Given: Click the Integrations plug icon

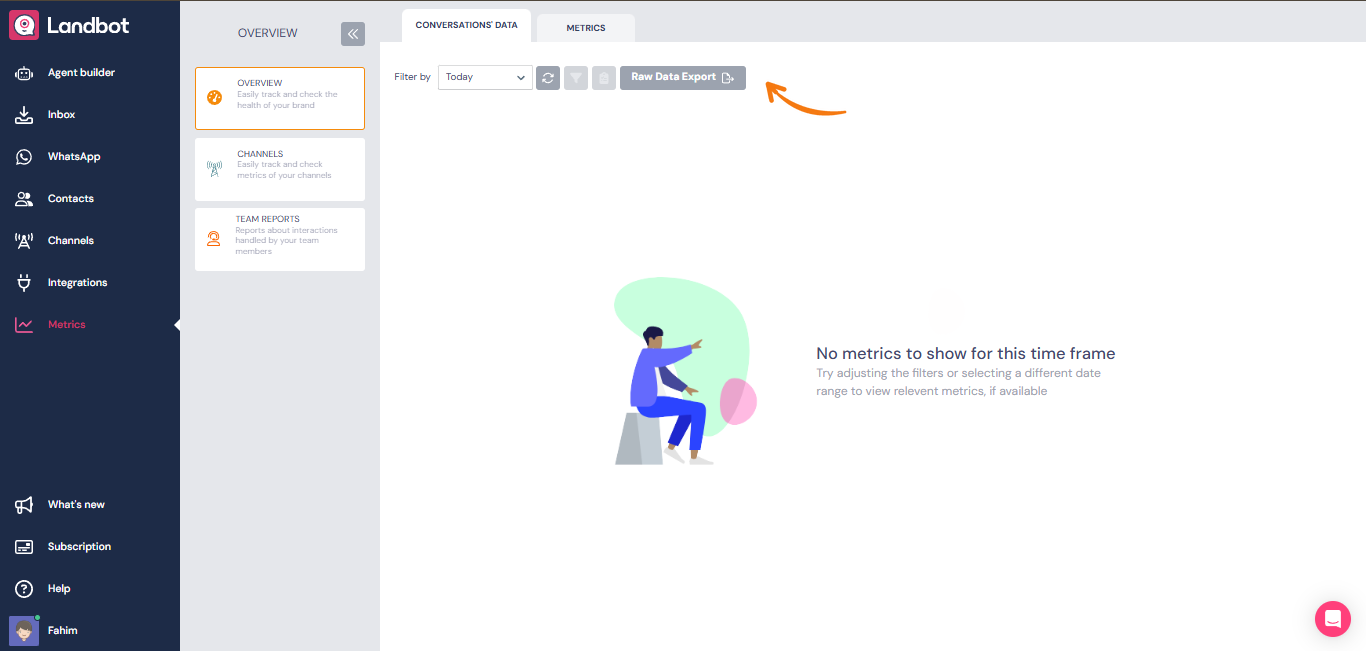Looking at the screenshot, I should (24, 283).
